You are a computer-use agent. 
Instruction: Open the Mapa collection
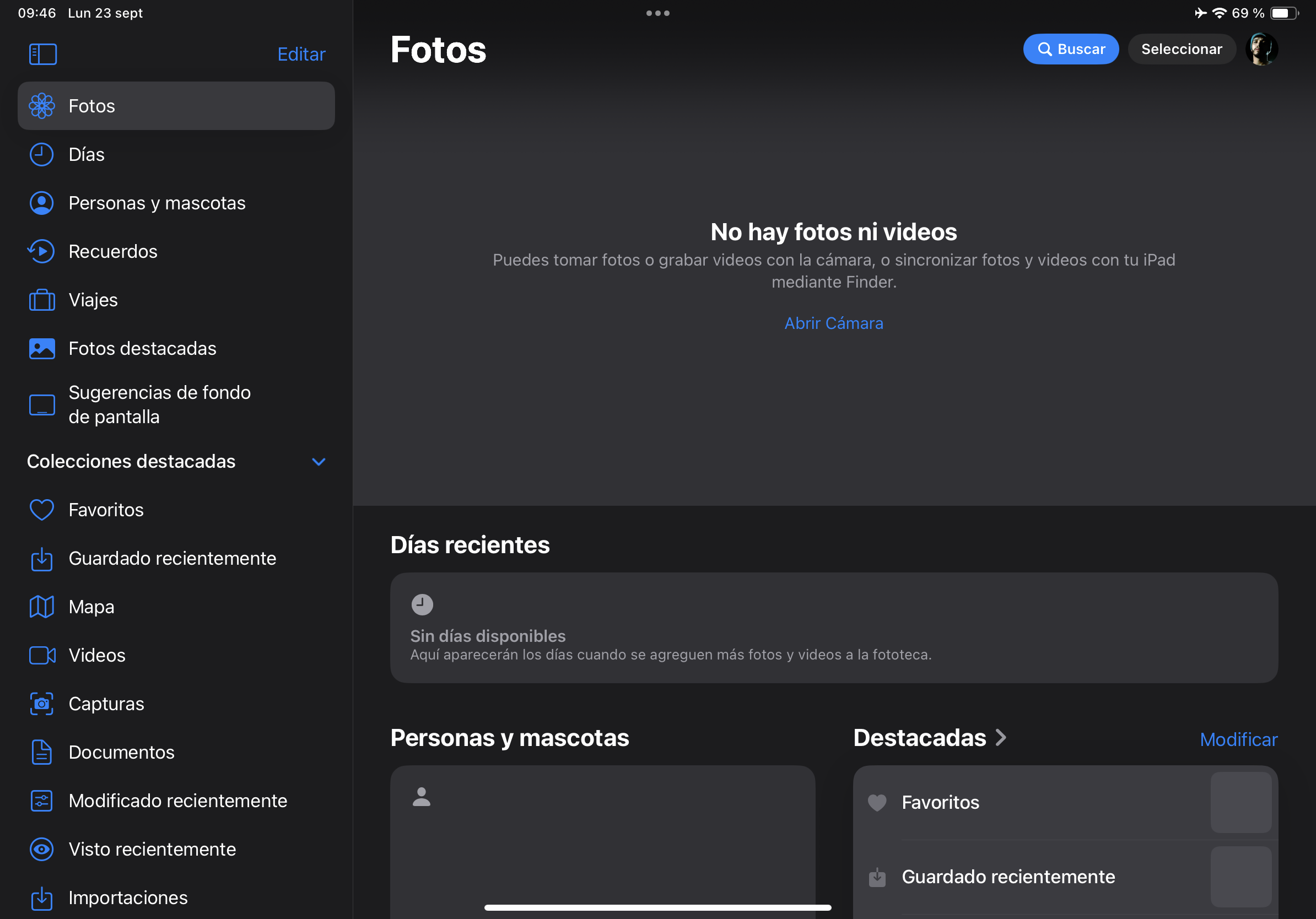point(91,607)
